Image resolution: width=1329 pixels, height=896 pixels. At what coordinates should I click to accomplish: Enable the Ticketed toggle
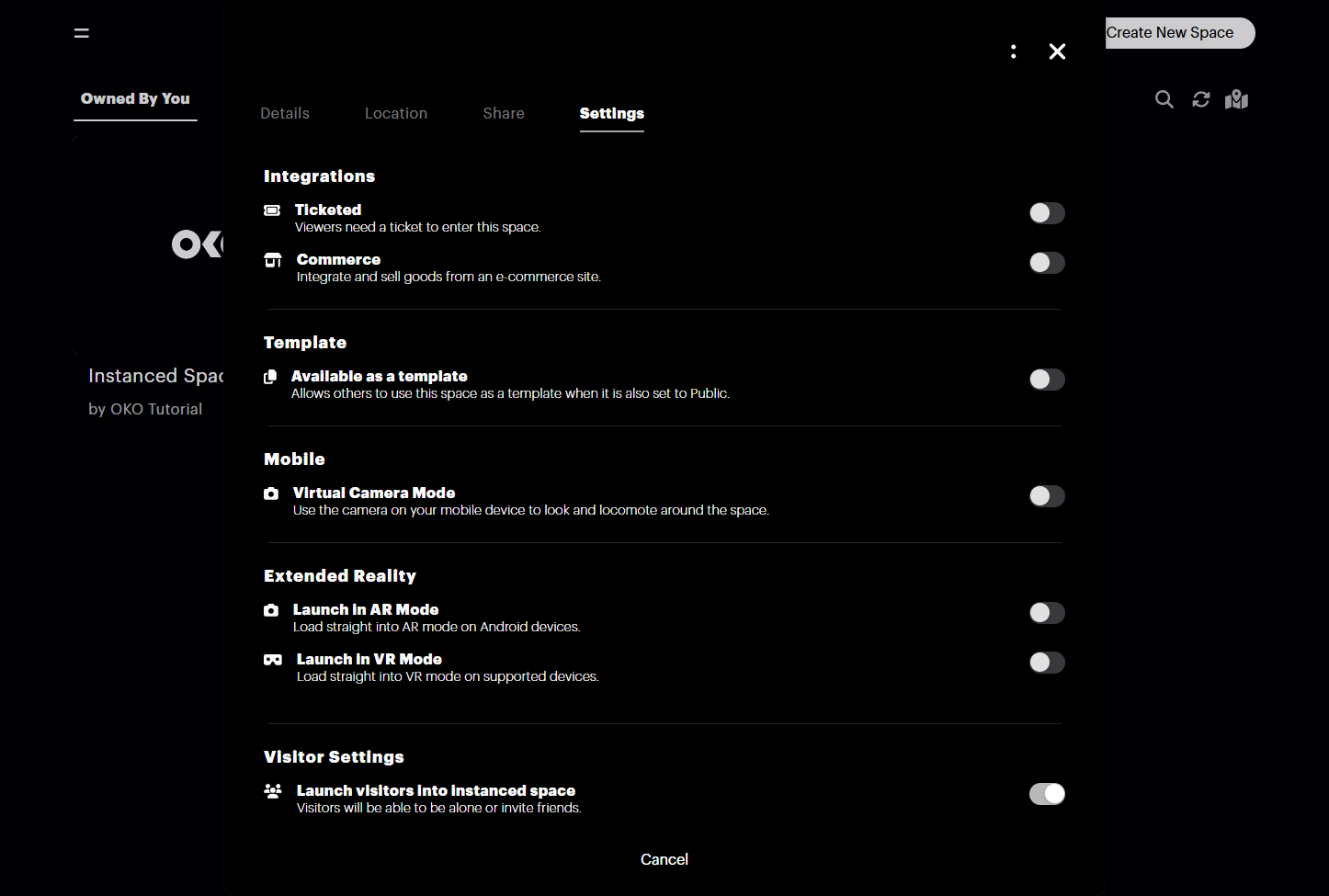[1047, 213]
